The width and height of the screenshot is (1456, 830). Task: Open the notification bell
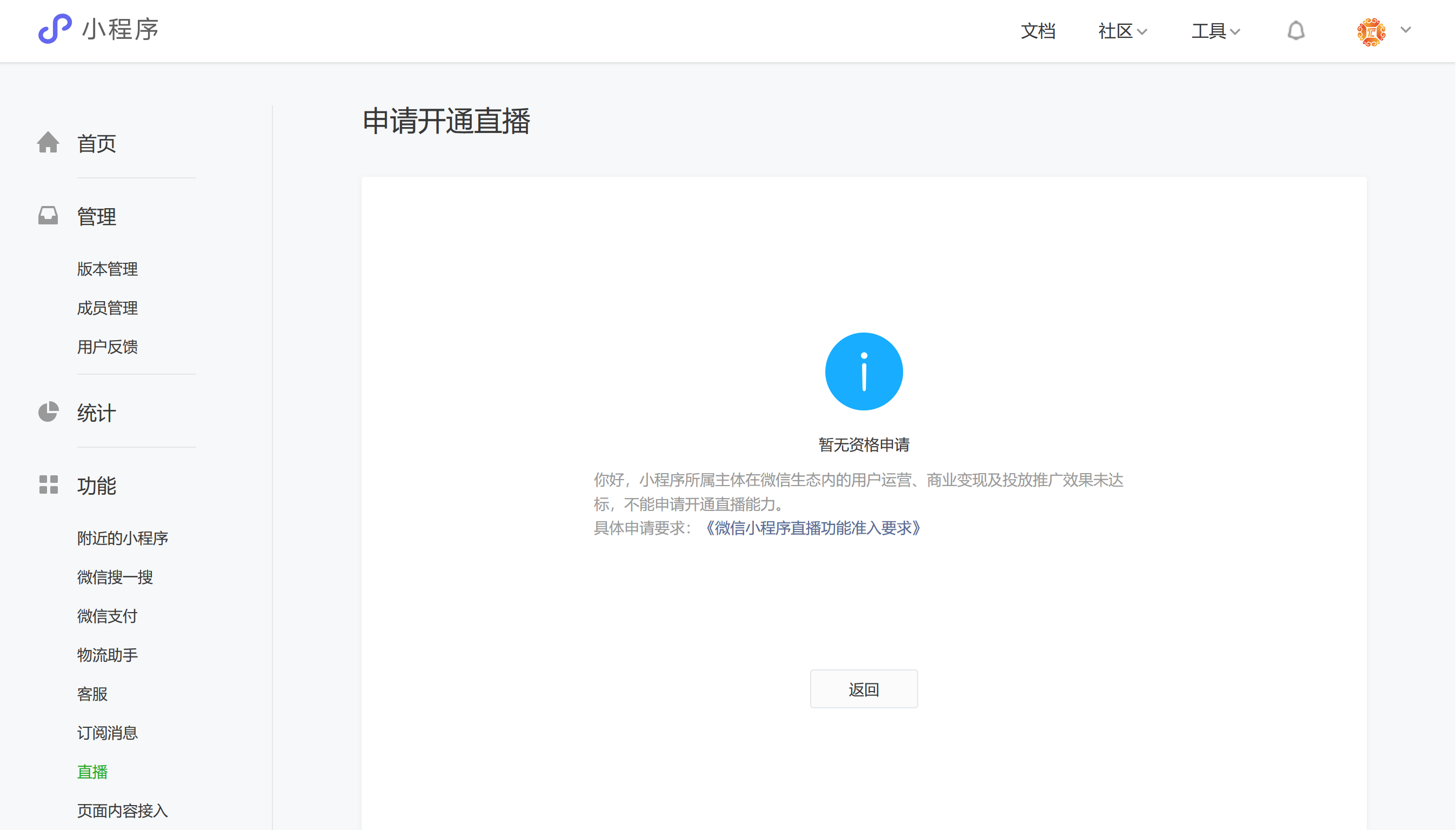point(1295,31)
